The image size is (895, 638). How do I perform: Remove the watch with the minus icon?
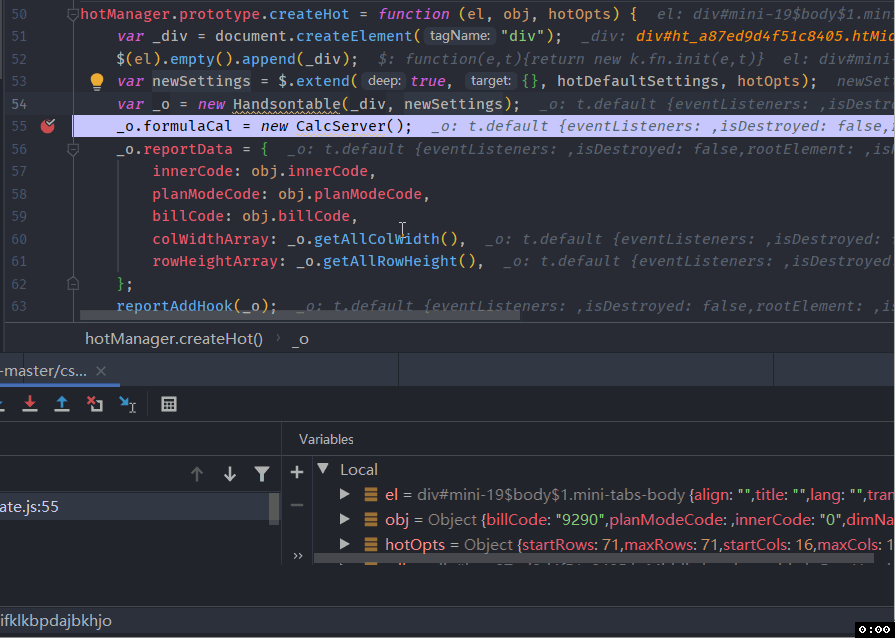coord(297,505)
